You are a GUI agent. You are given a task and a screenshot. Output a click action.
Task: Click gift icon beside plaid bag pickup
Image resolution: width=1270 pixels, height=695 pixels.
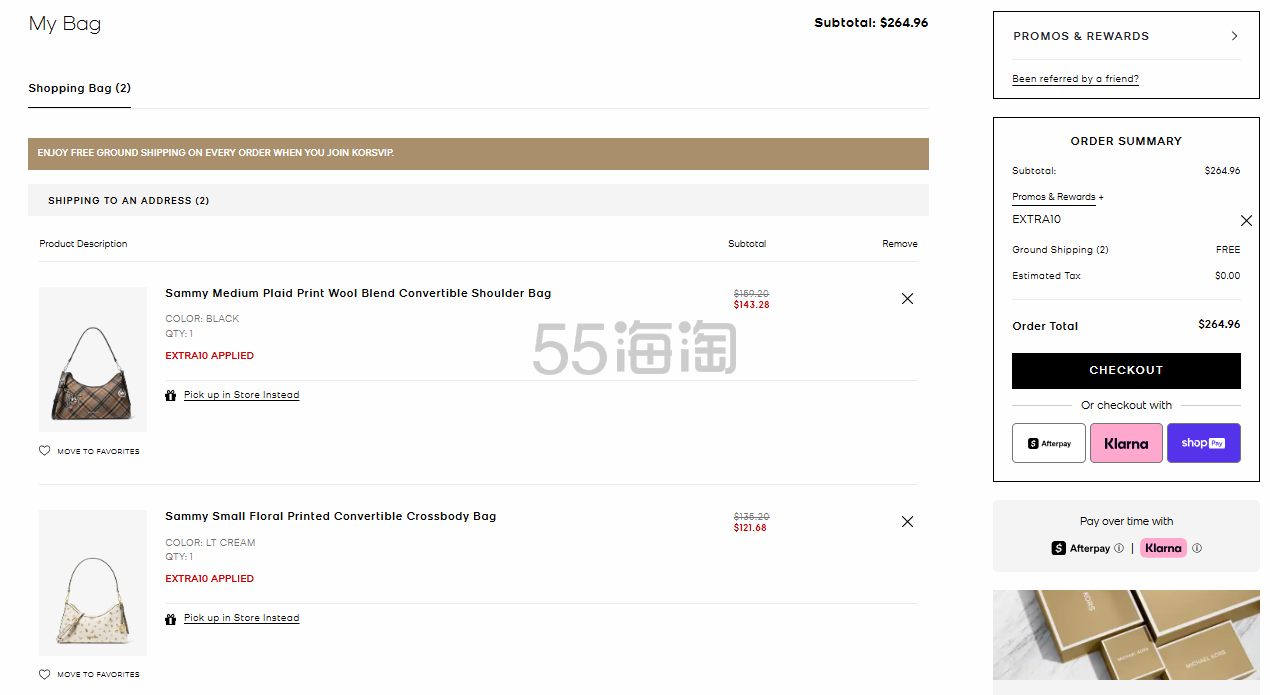(x=171, y=395)
